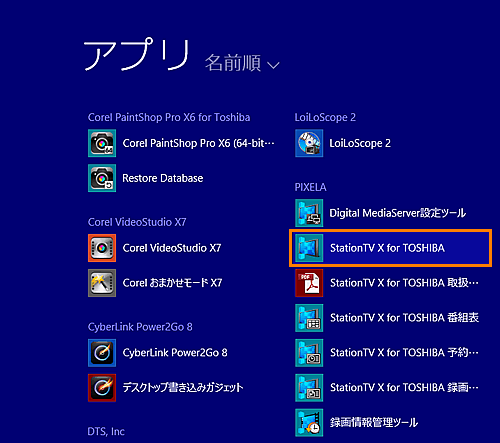Image resolution: width=500 pixels, height=443 pixels.
Task: Click the Digital MediaServer設定ツール label
Action: 398,213
